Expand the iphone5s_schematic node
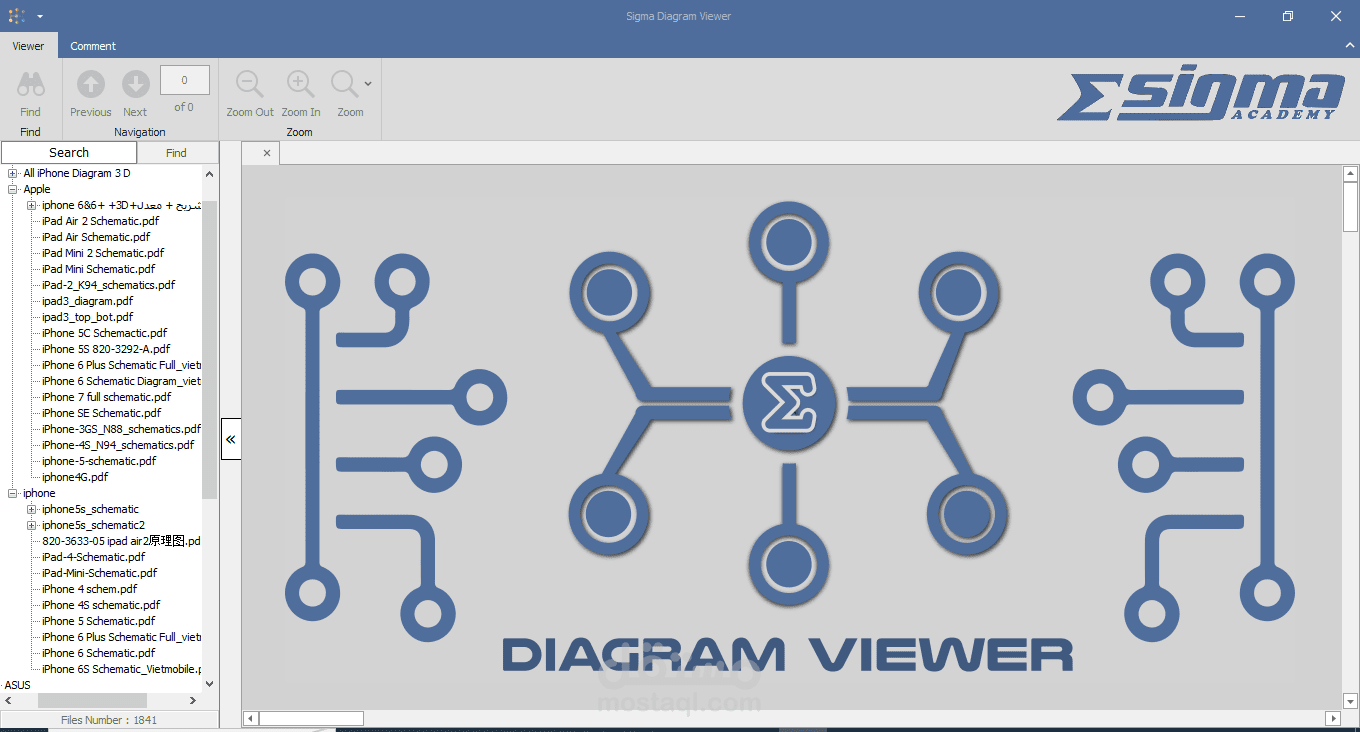 point(30,509)
